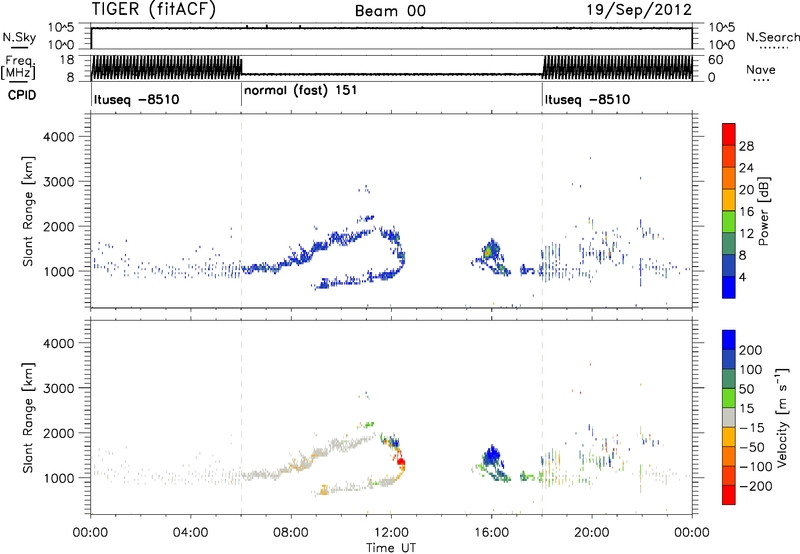This screenshot has width=800, height=554.
Task: Pick the light green 12–16 dB Power segment
Action: tap(729, 221)
